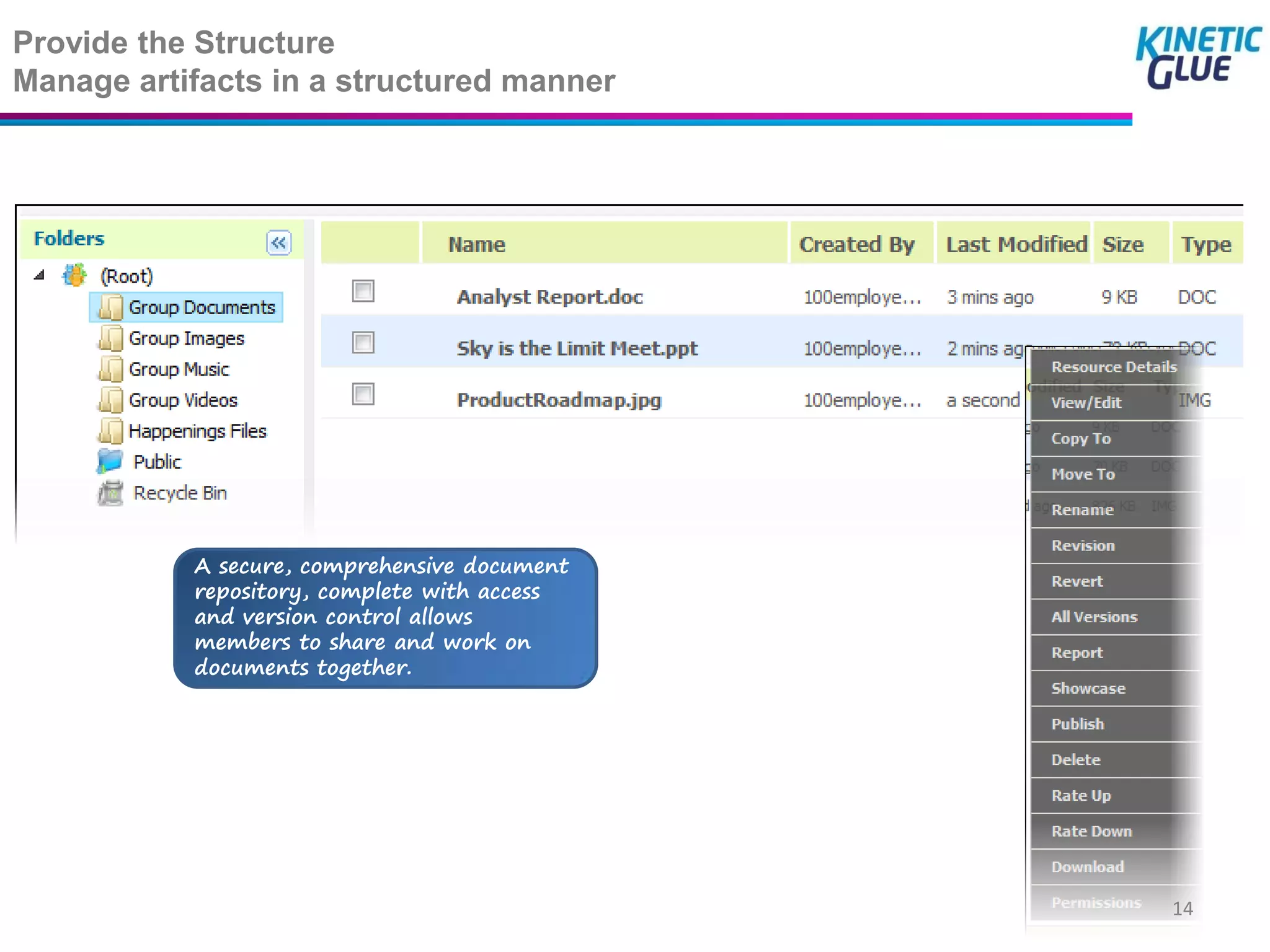Click the '3 mins ago' modified cell
Image resolution: width=1270 pixels, height=952 pixels.
point(990,297)
